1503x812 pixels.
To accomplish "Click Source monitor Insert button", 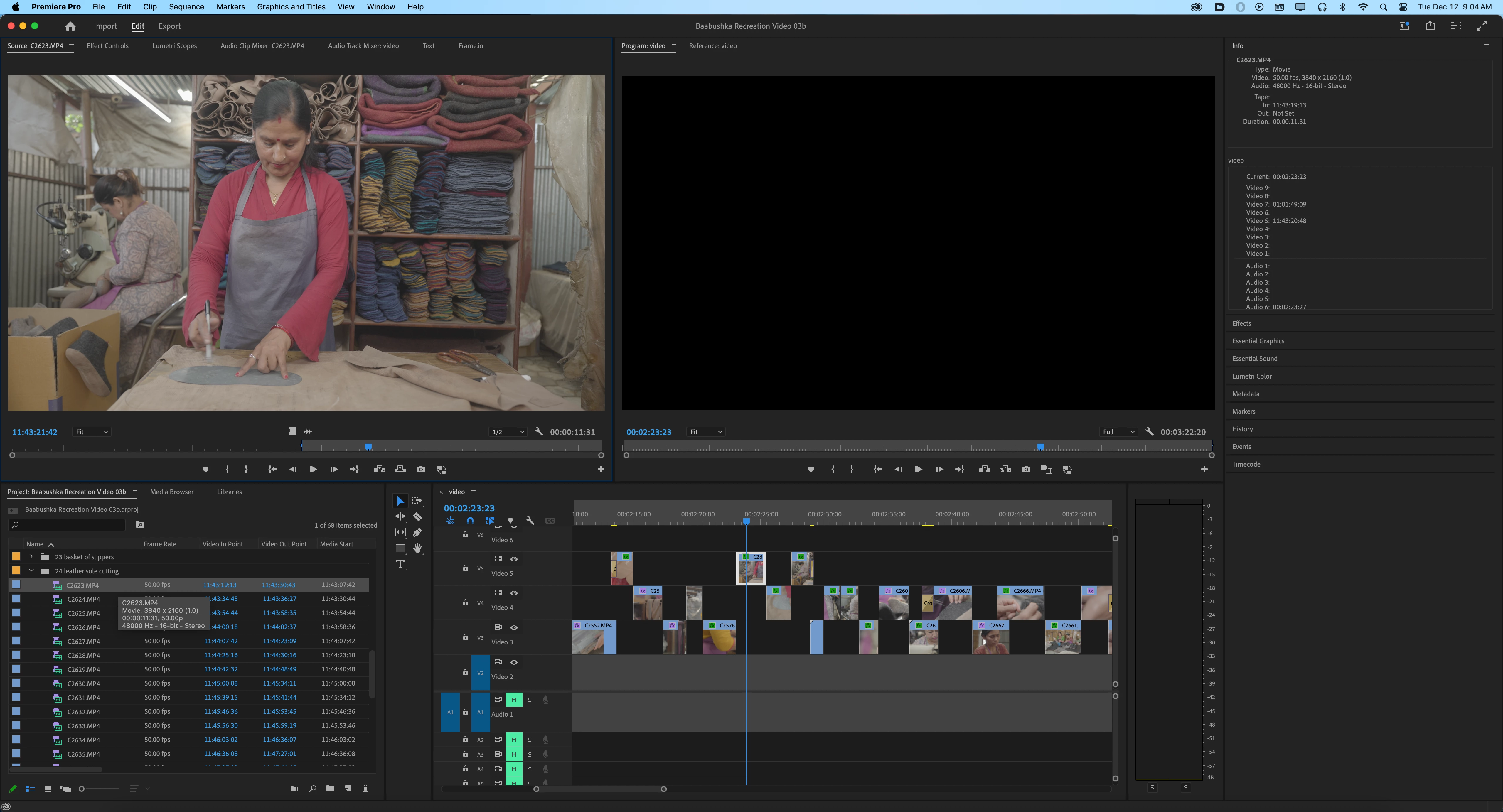I will tap(379, 470).
